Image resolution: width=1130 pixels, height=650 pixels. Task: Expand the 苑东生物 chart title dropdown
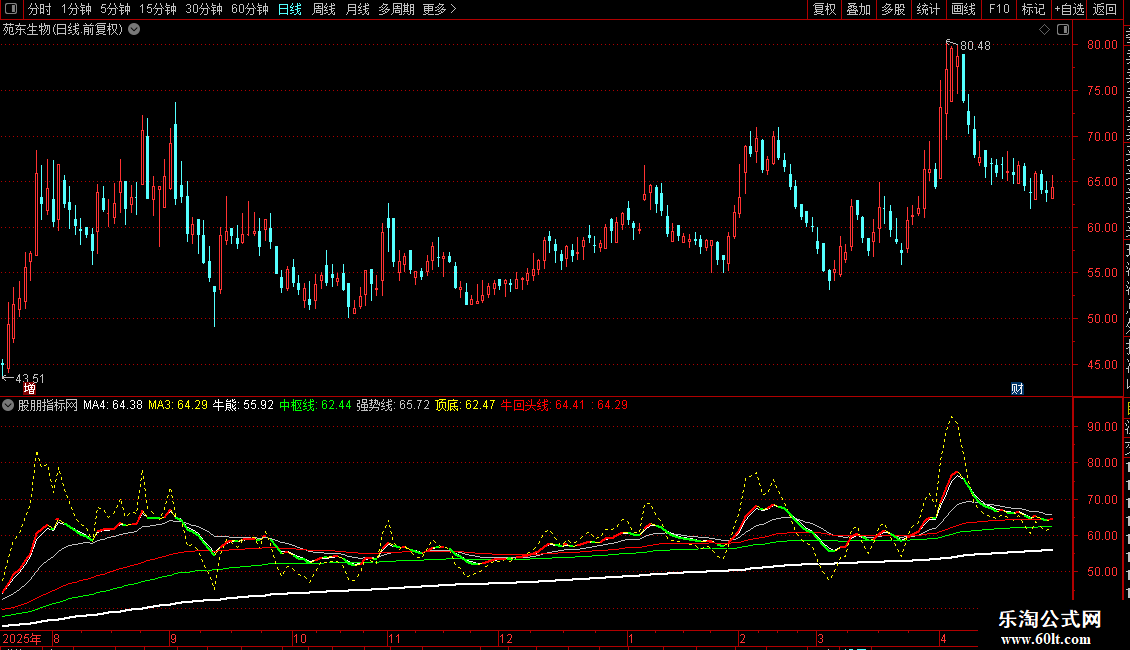tap(134, 30)
